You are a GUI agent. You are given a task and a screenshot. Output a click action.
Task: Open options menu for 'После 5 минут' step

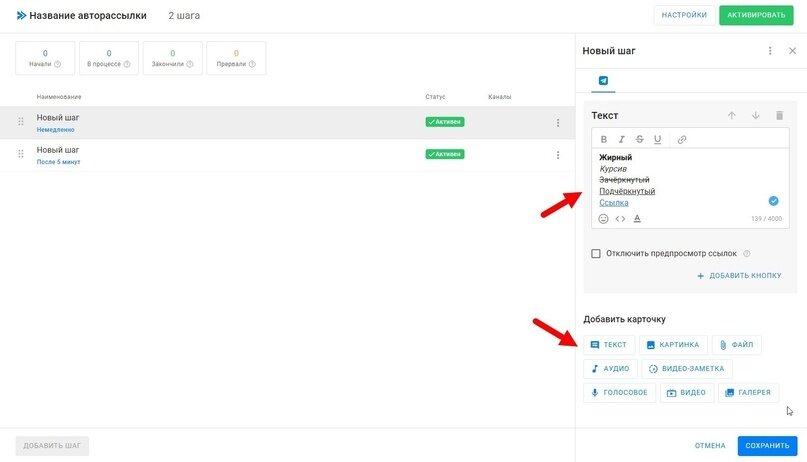pos(558,155)
